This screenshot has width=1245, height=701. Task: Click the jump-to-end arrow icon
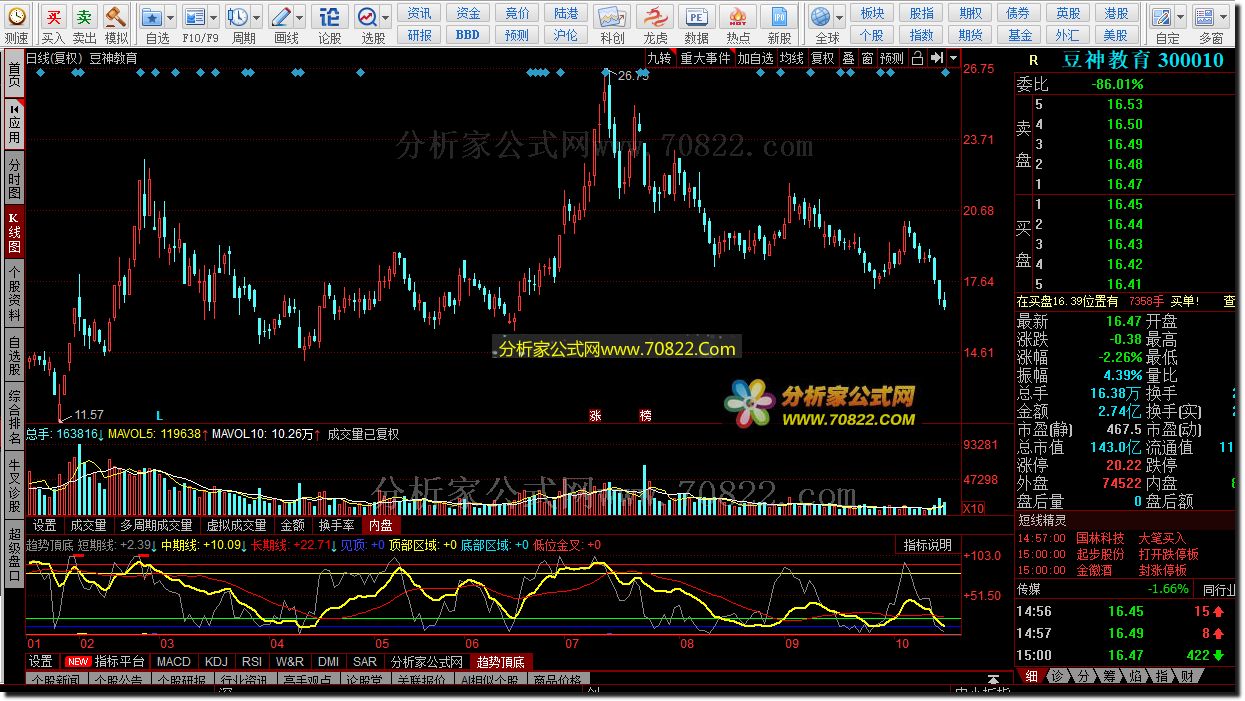coord(935,58)
